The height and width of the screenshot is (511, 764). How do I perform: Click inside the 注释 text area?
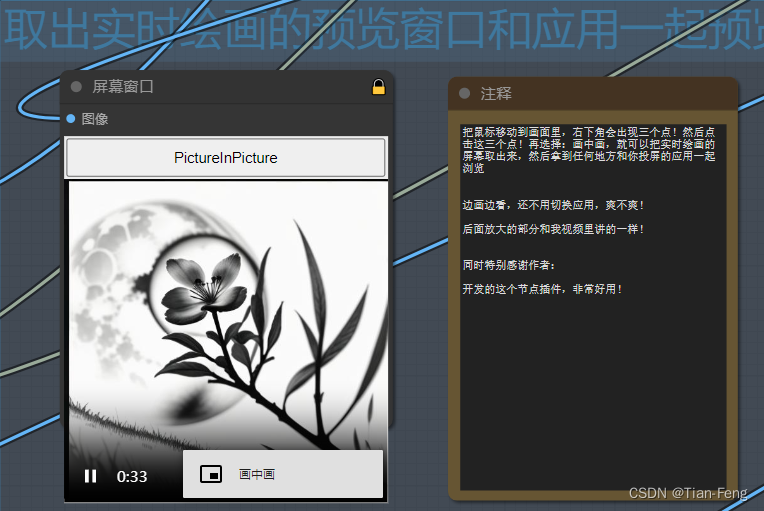593,307
